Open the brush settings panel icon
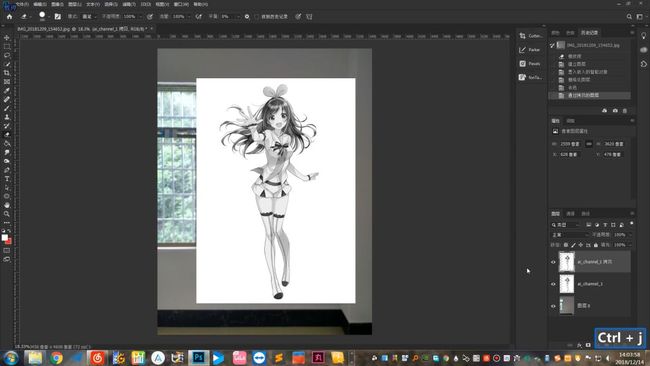The height and width of the screenshot is (366, 650). [58, 17]
